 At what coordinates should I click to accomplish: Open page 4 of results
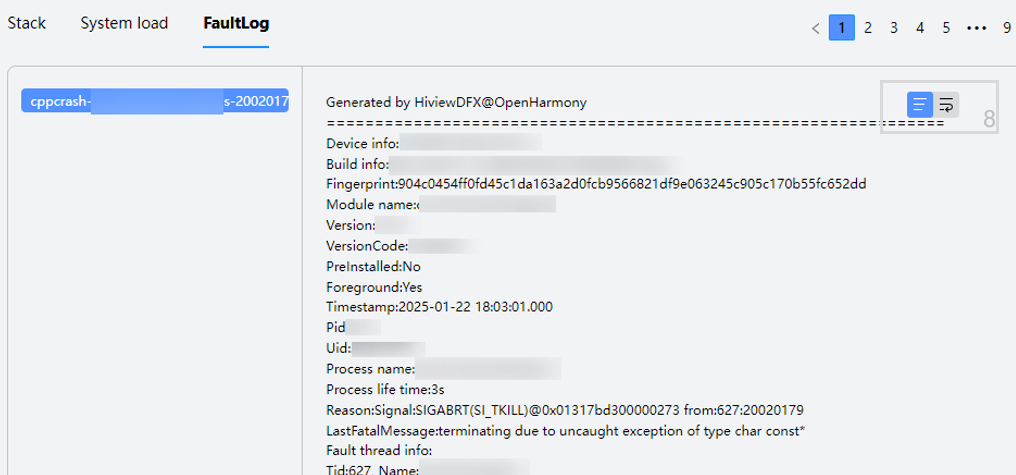[920, 28]
